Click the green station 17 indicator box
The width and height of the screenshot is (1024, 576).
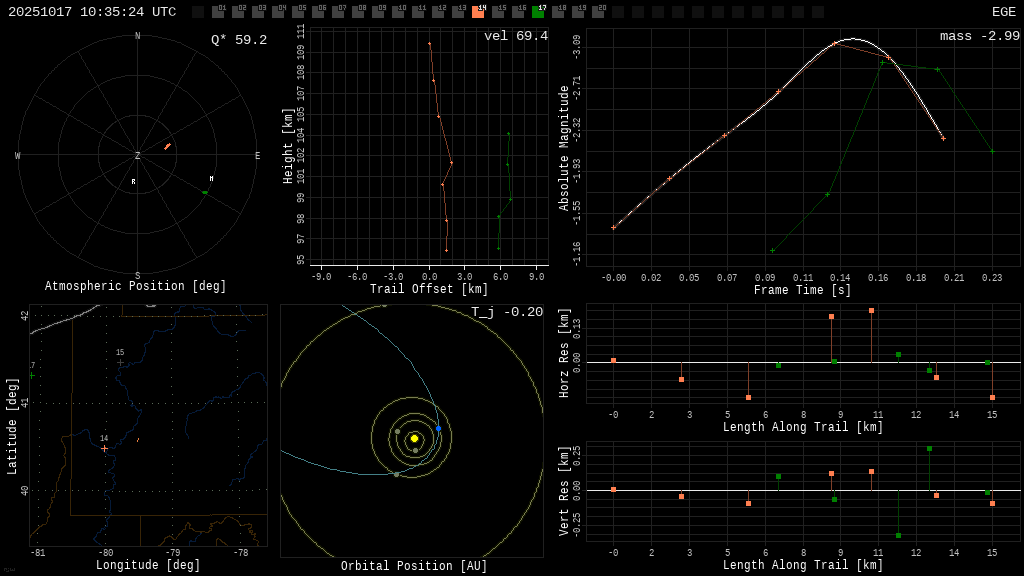pos(538,12)
